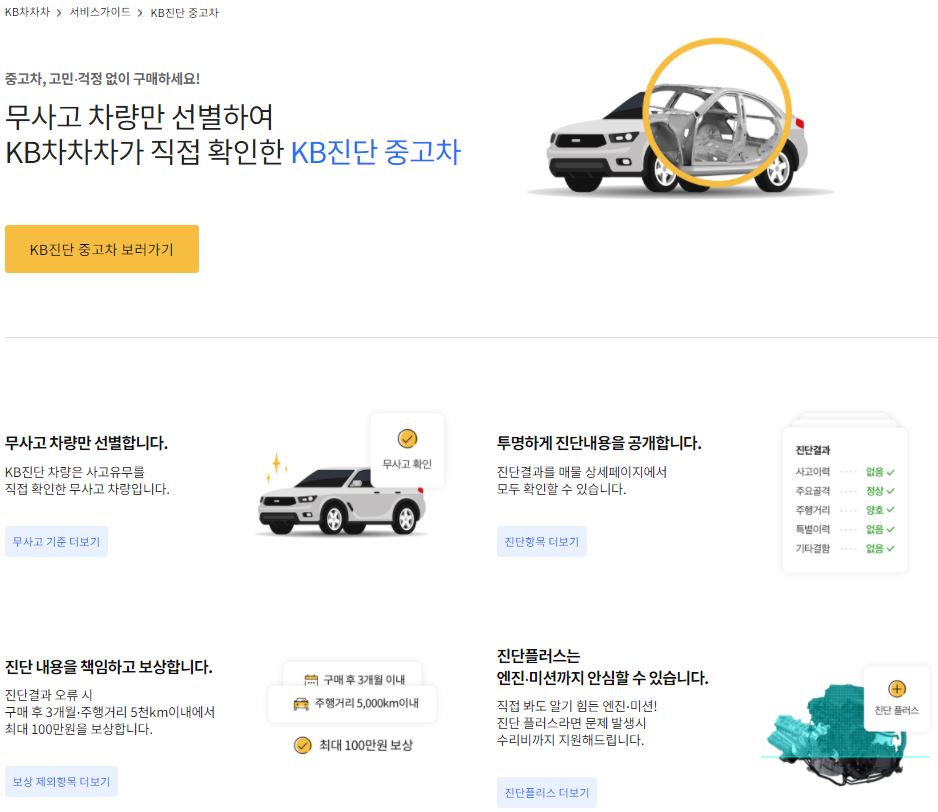
Task: Click the 최대 100만원 보상 label
Action: pos(366,746)
